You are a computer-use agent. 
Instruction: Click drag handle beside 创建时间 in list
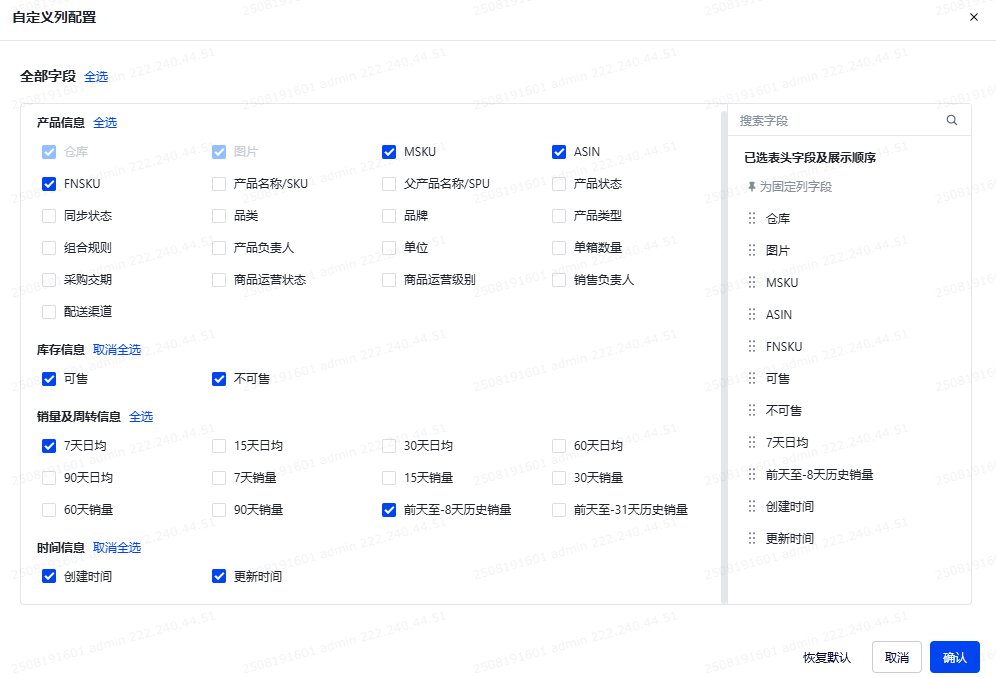[752, 506]
